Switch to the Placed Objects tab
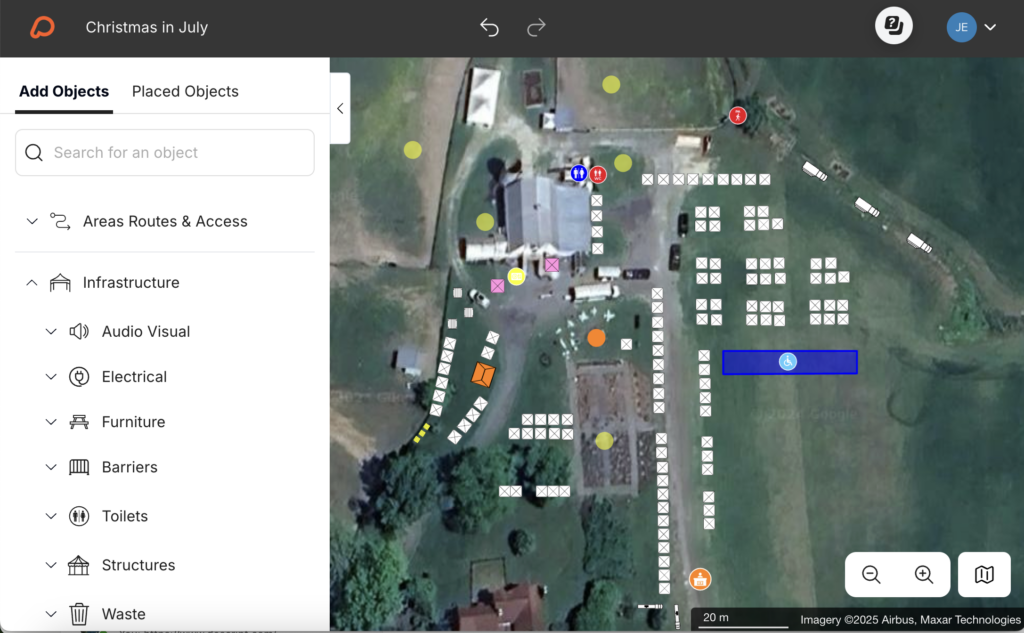 click(185, 91)
